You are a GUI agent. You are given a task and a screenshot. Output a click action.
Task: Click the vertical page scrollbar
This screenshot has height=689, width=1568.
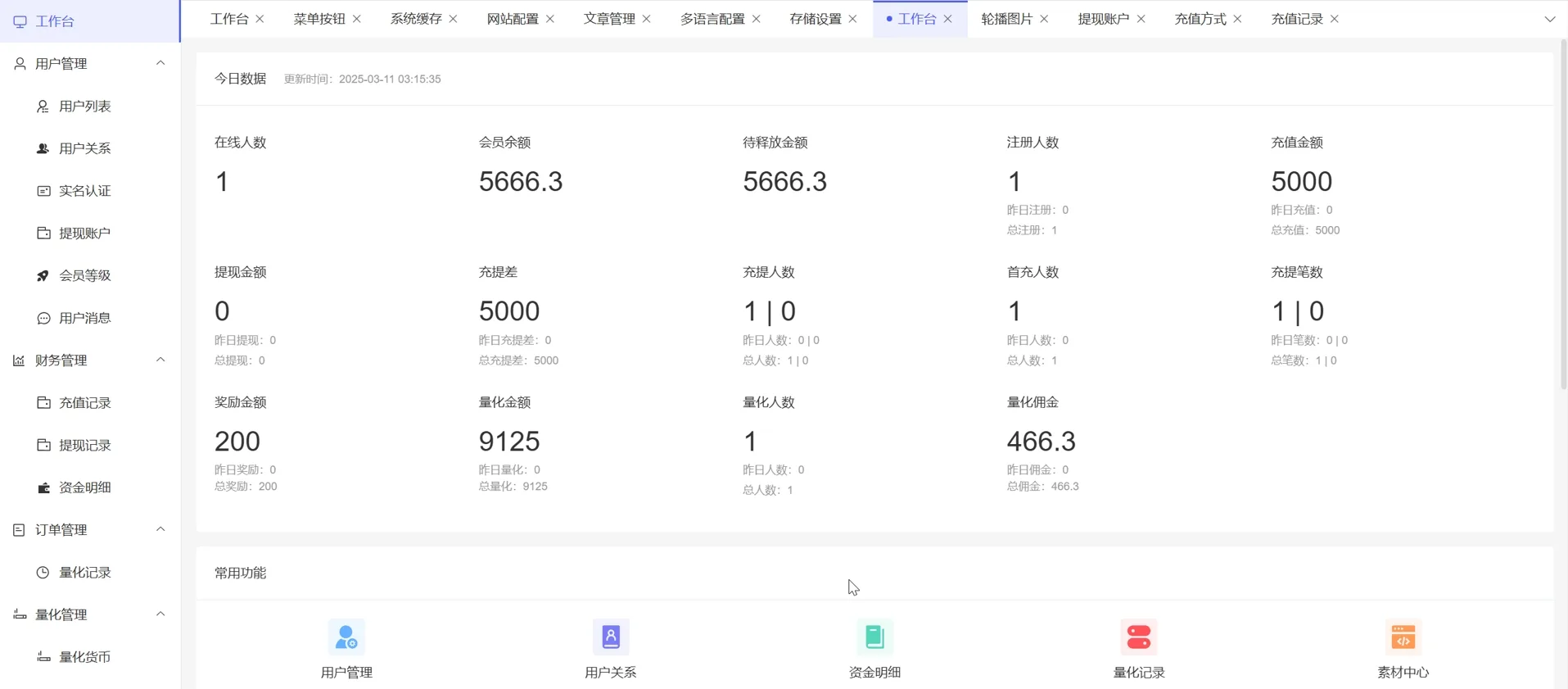(x=1563, y=213)
